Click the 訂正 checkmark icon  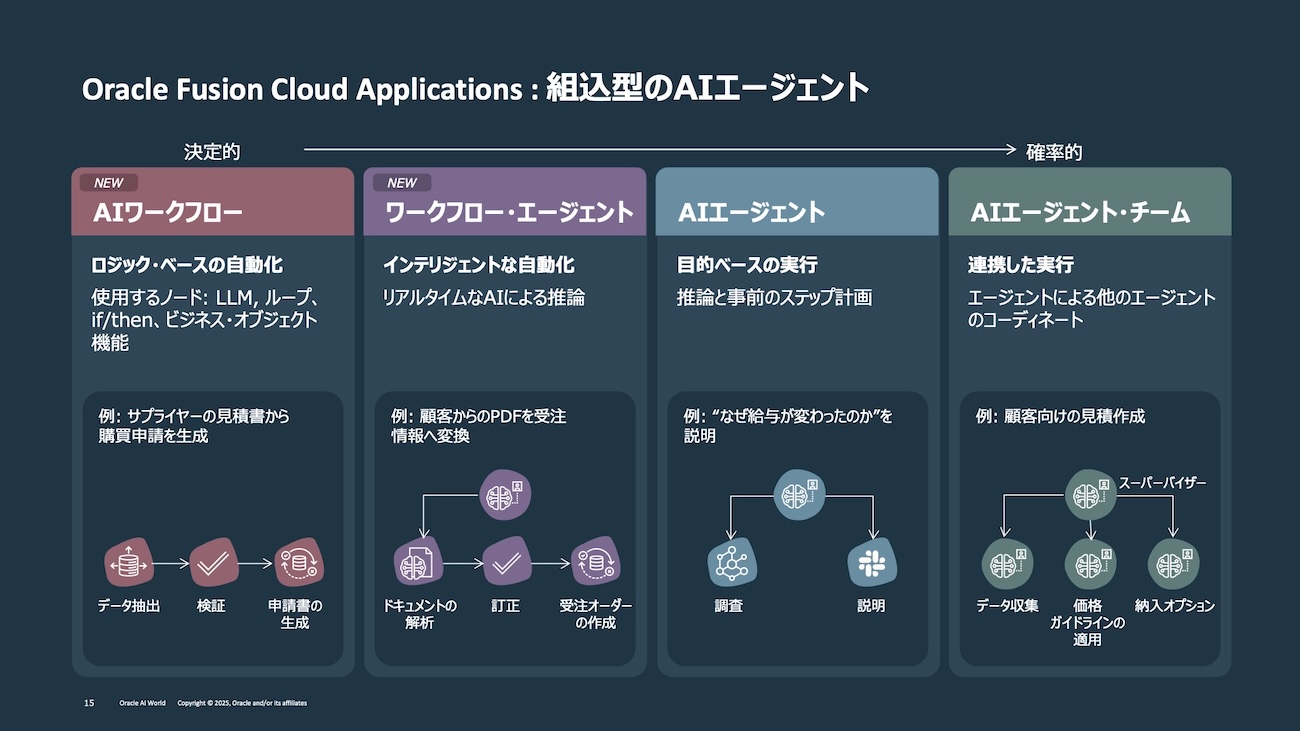pos(507,563)
